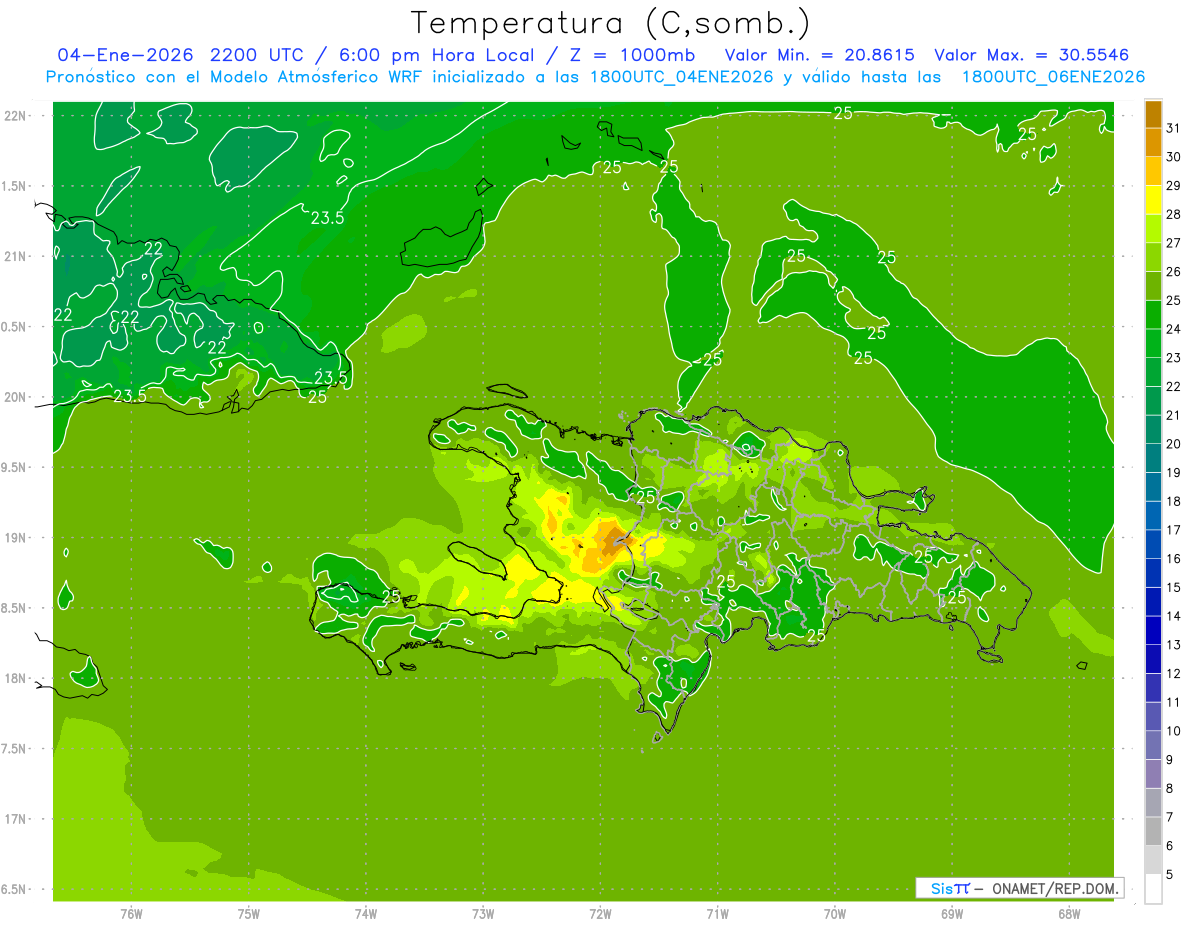Click the color bar label 20
1200x927 pixels.
tap(1174, 443)
